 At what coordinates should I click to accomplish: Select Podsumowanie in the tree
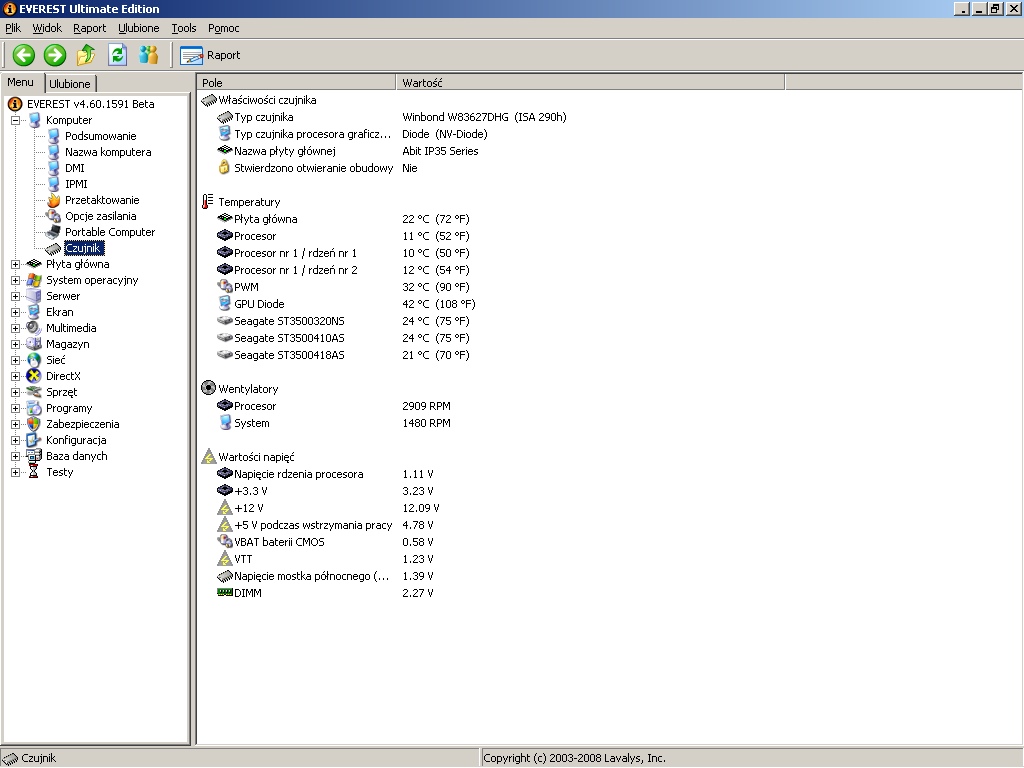point(101,136)
